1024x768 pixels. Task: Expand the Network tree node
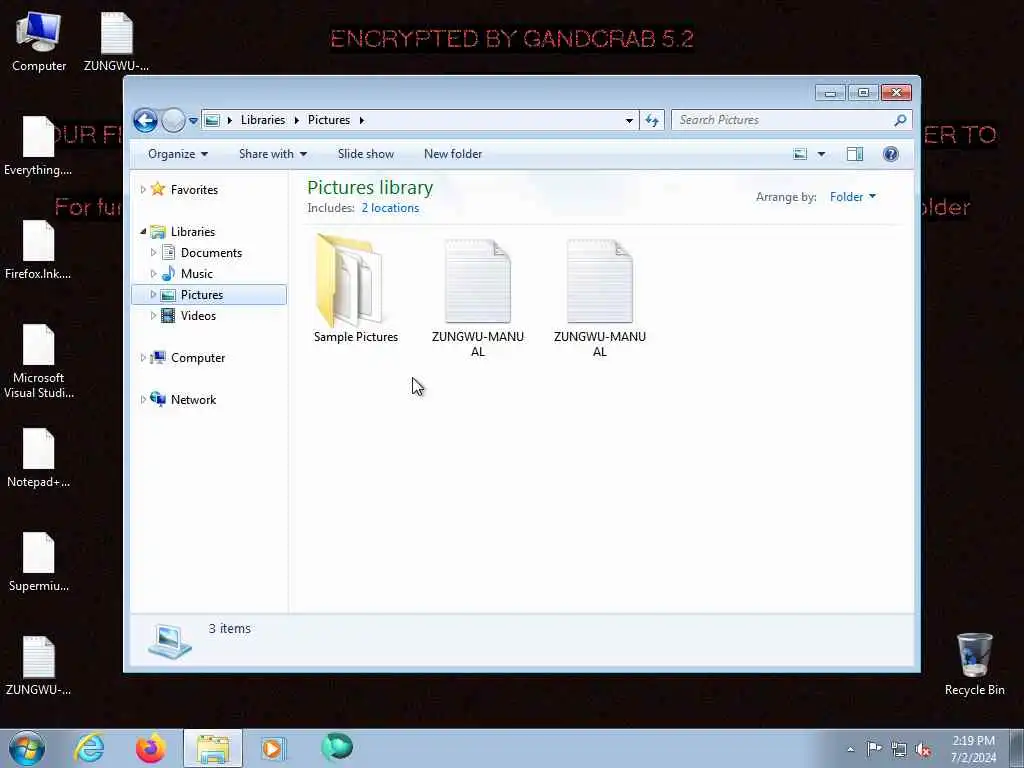click(143, 400)
